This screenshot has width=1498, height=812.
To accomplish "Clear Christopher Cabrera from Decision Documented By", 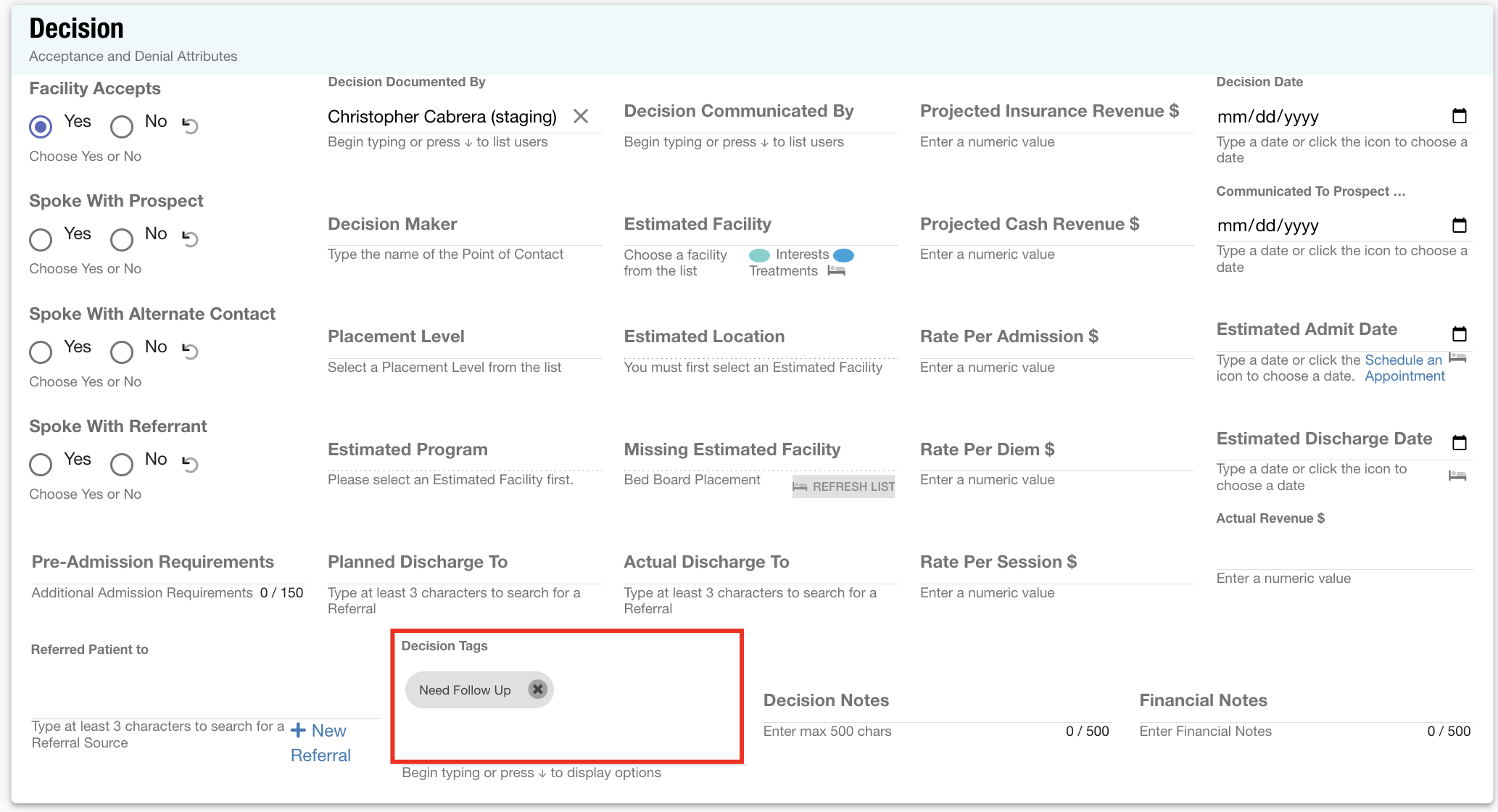I will tap(580, 117).
